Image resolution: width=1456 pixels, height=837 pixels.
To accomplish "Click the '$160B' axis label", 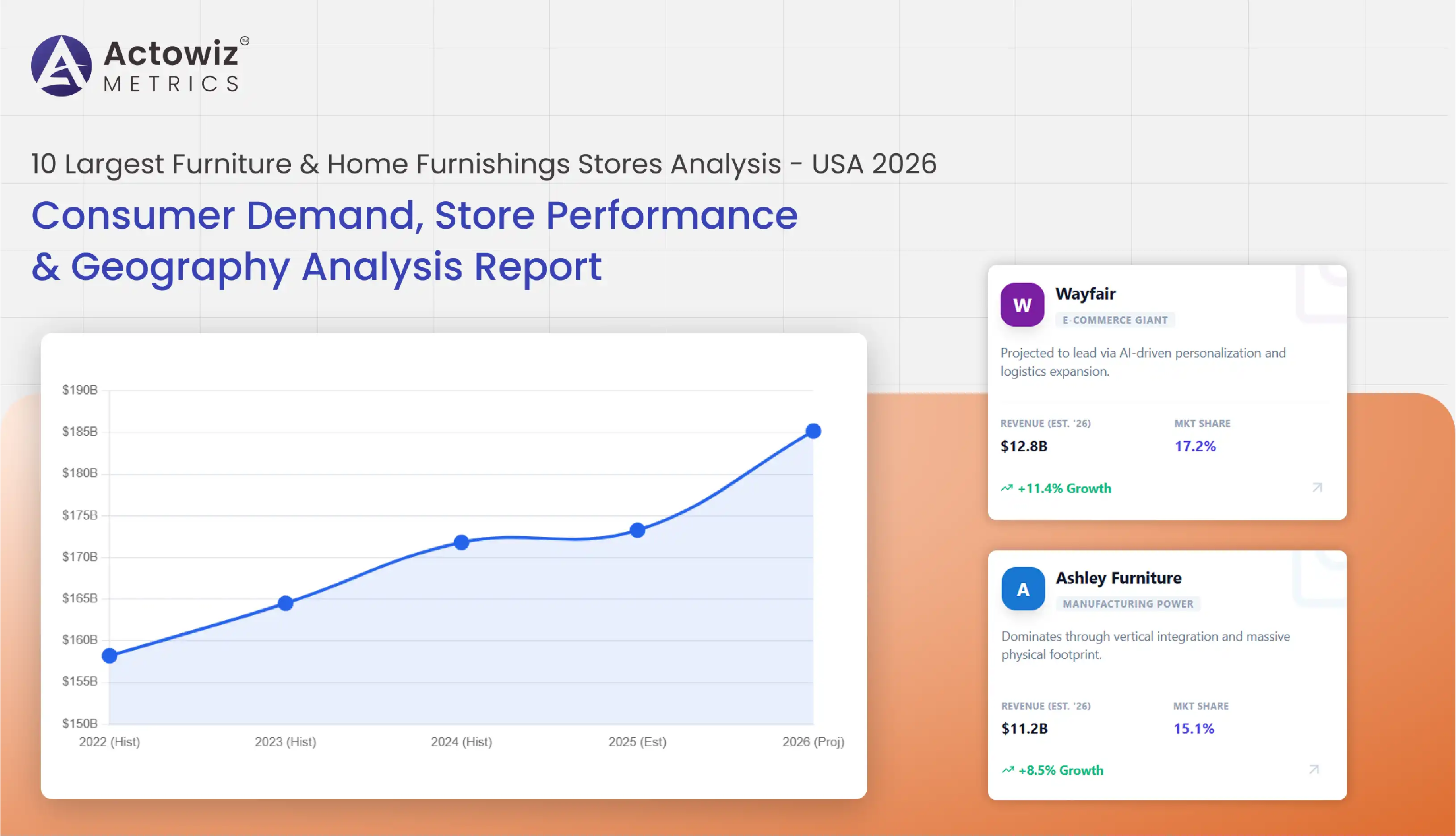I will (x=80, y=640).
